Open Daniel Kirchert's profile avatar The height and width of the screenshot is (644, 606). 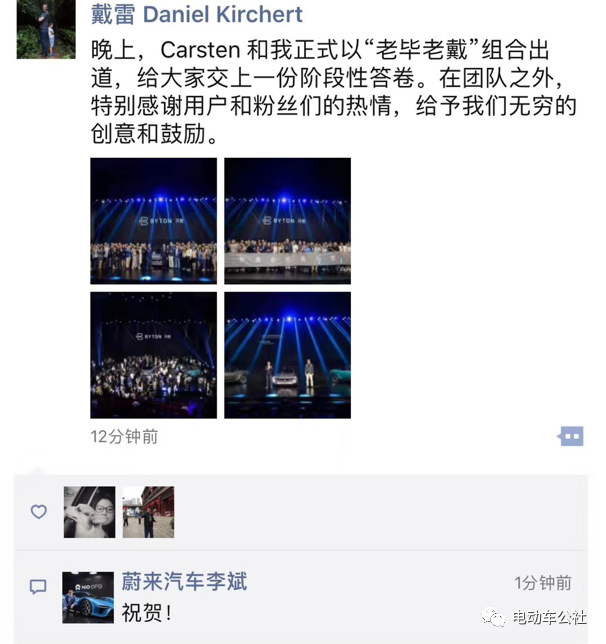pyautogui.click(x=46, y=29)
